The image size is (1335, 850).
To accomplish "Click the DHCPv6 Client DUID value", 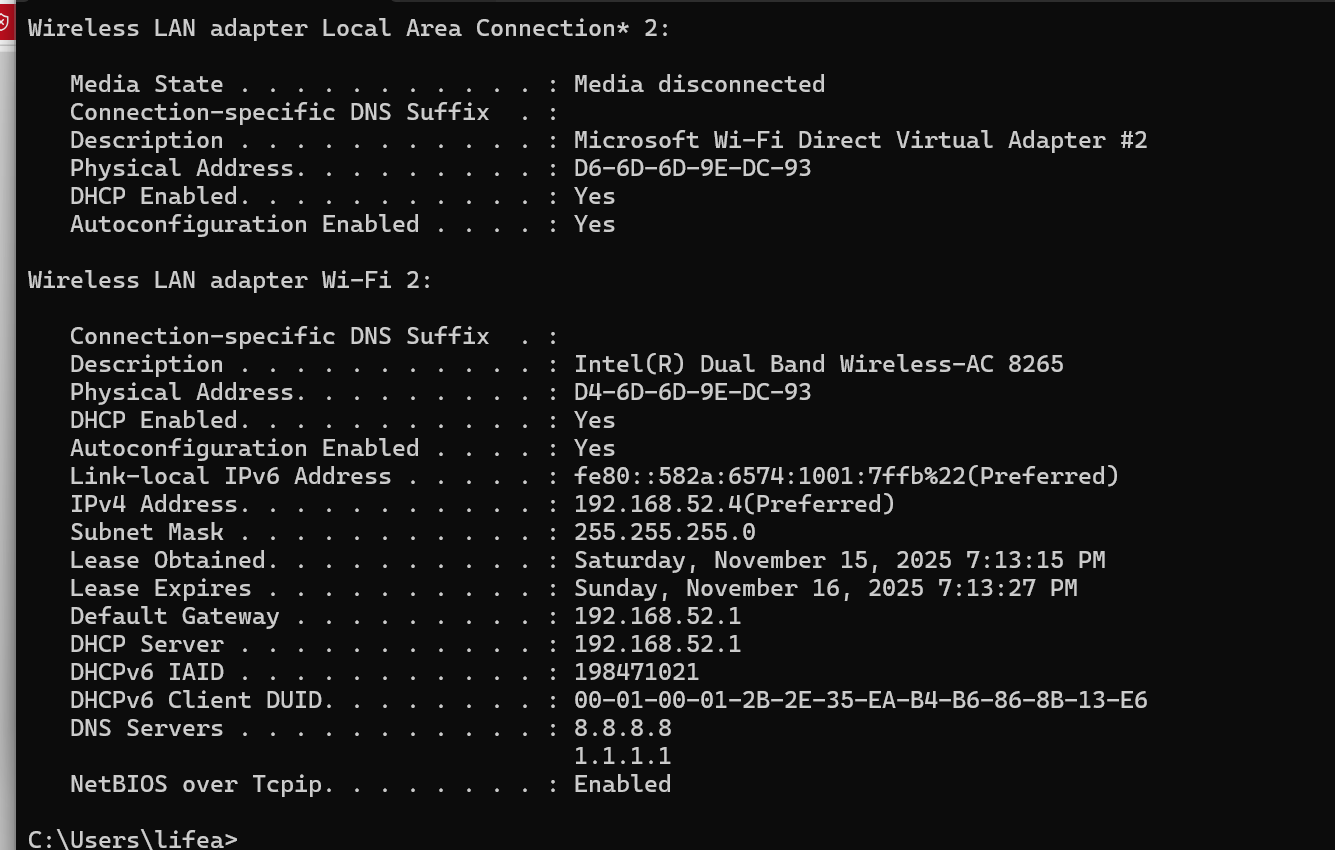I will pyautogui.click(x=860, y=700).
